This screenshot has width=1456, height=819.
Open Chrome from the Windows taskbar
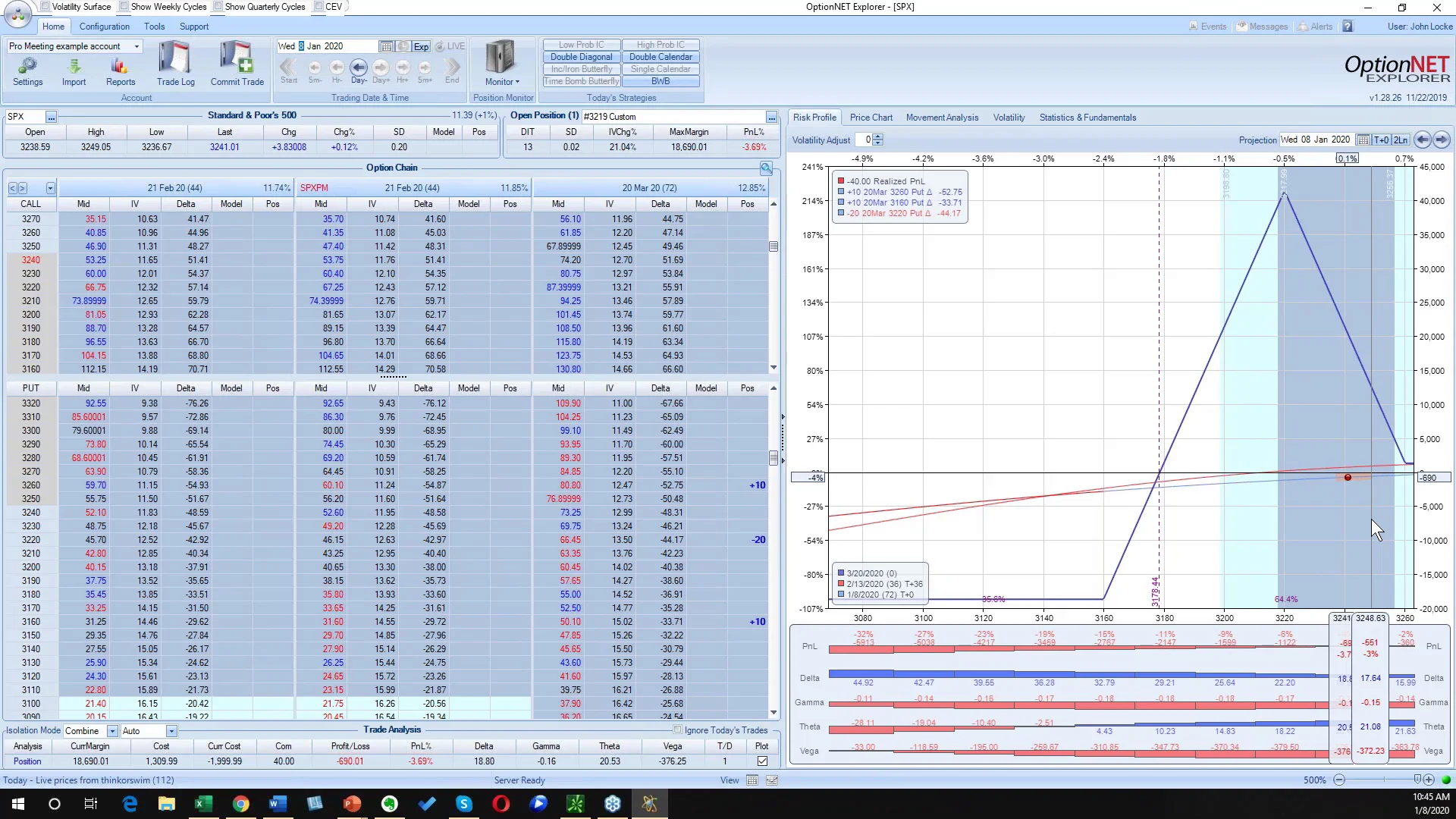click(x=240, y=804)
